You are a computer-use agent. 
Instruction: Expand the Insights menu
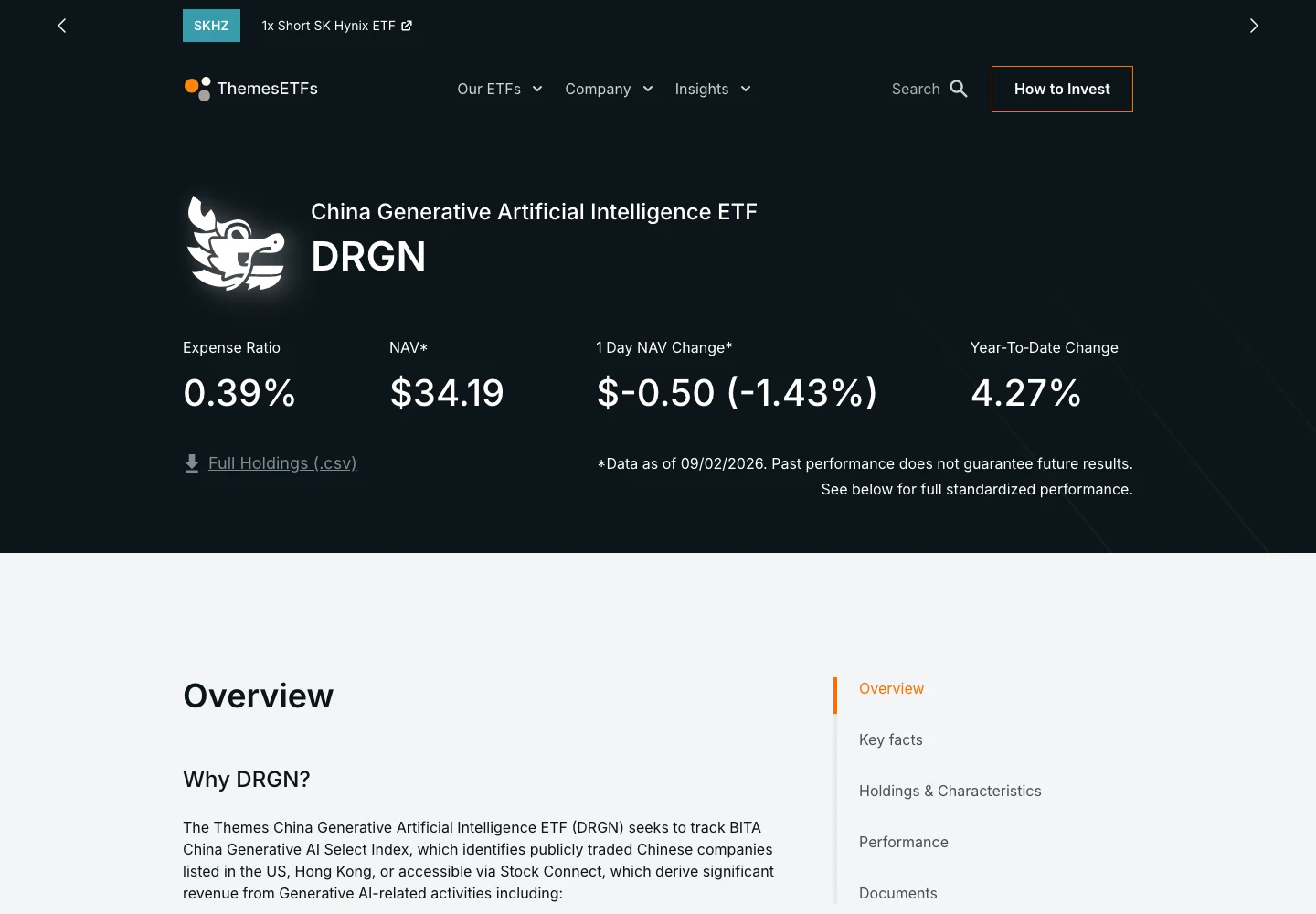point(713,89)
